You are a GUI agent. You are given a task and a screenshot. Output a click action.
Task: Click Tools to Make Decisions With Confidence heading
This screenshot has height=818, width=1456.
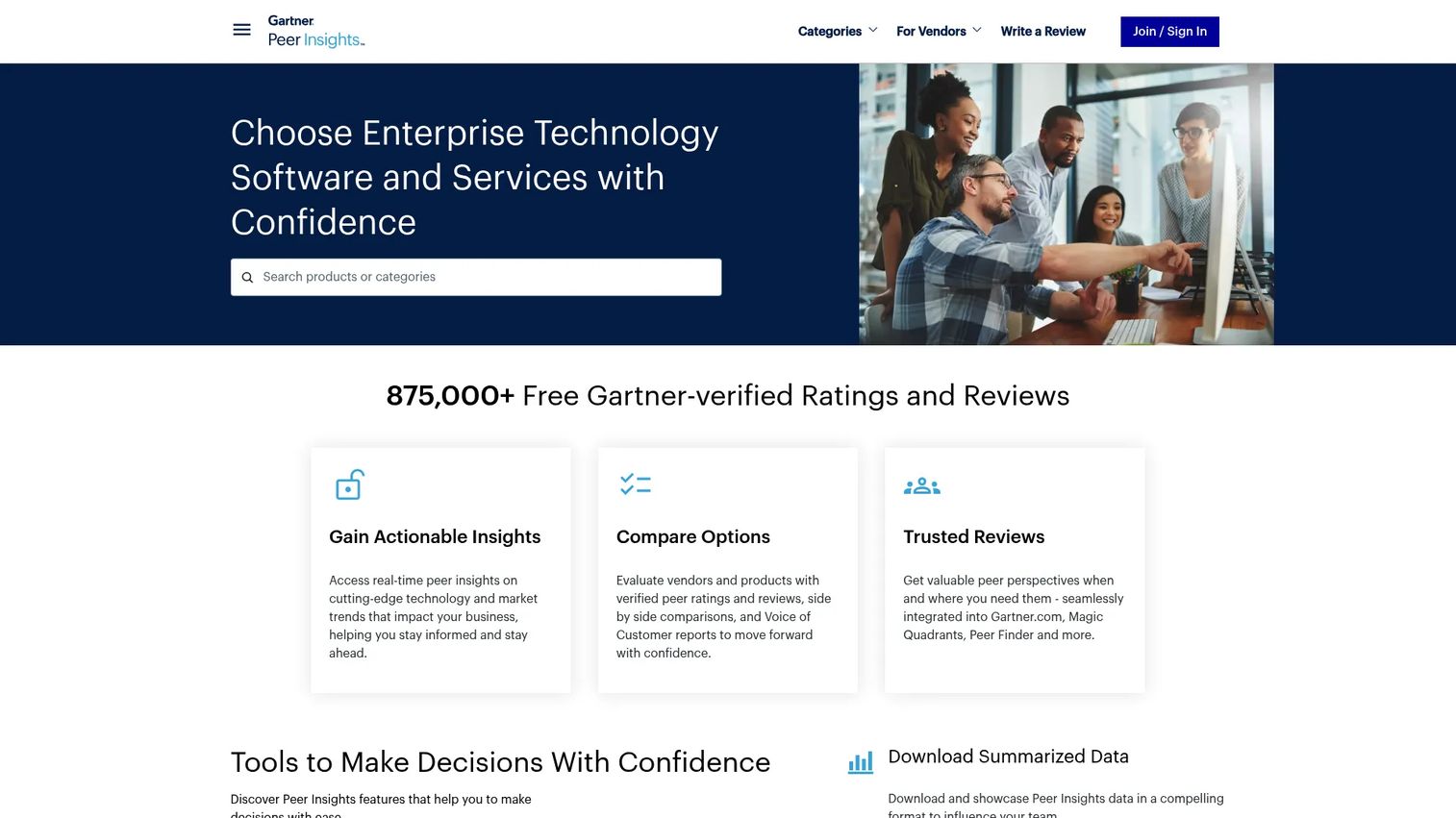[x=500, y=762]
